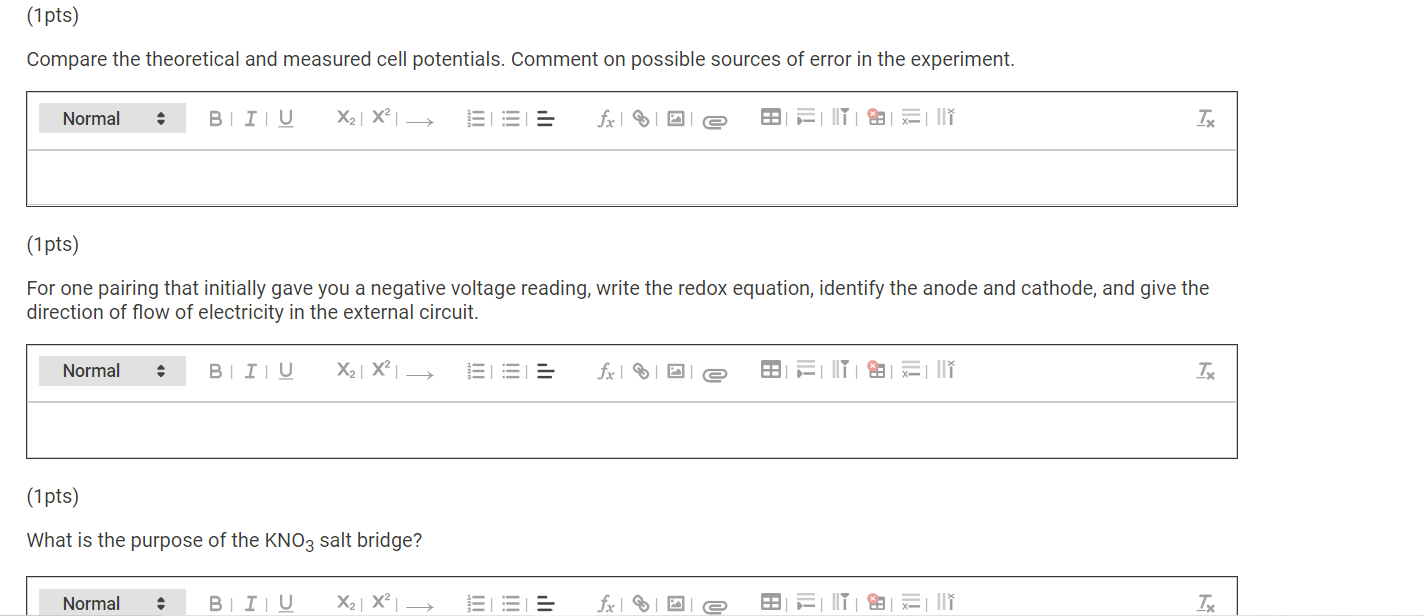This screenshot has height=616, width=1424.
Task: Apply subscript formatting in the first editor
Action: [345, 117]
